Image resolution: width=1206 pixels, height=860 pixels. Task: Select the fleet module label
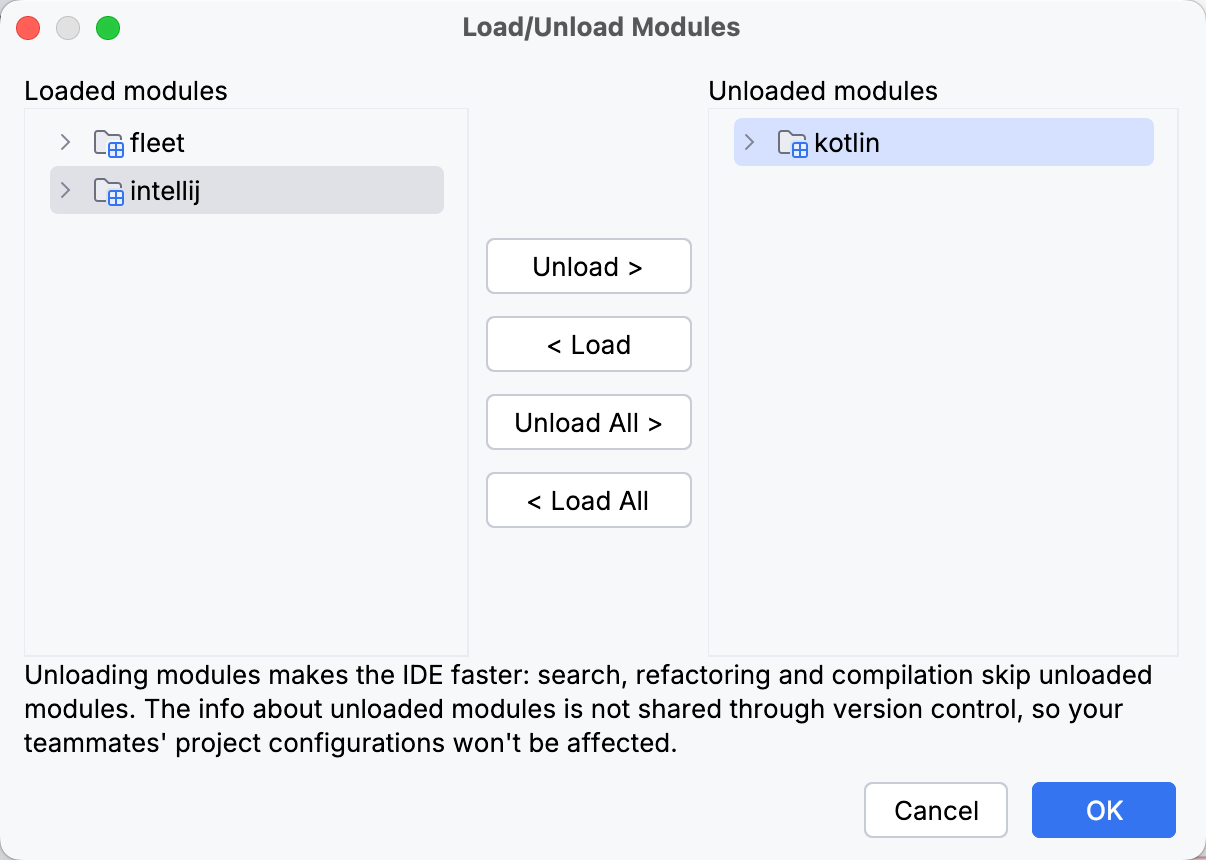pos(157,143)
